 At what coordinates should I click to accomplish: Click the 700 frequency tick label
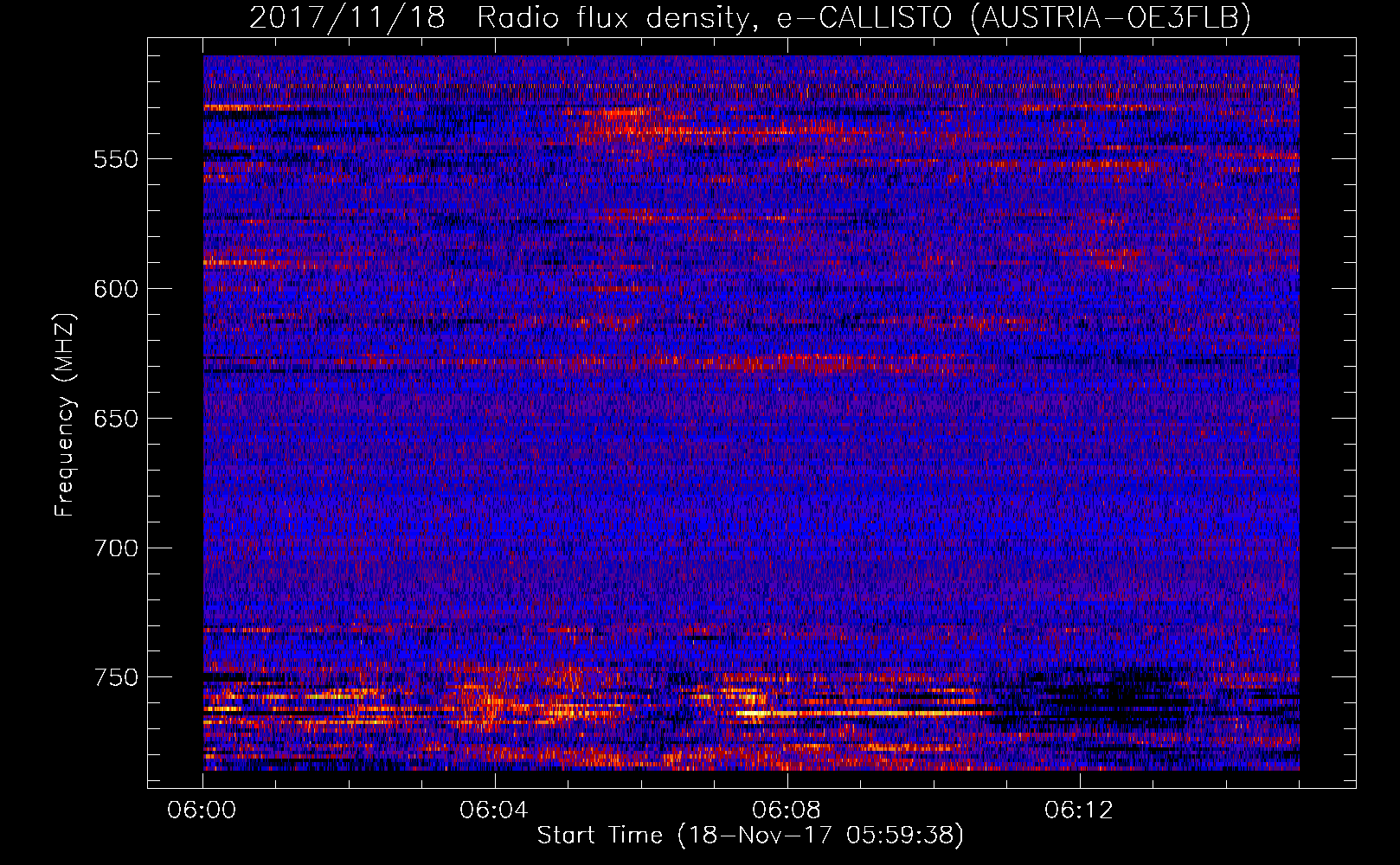pos(116,548)
